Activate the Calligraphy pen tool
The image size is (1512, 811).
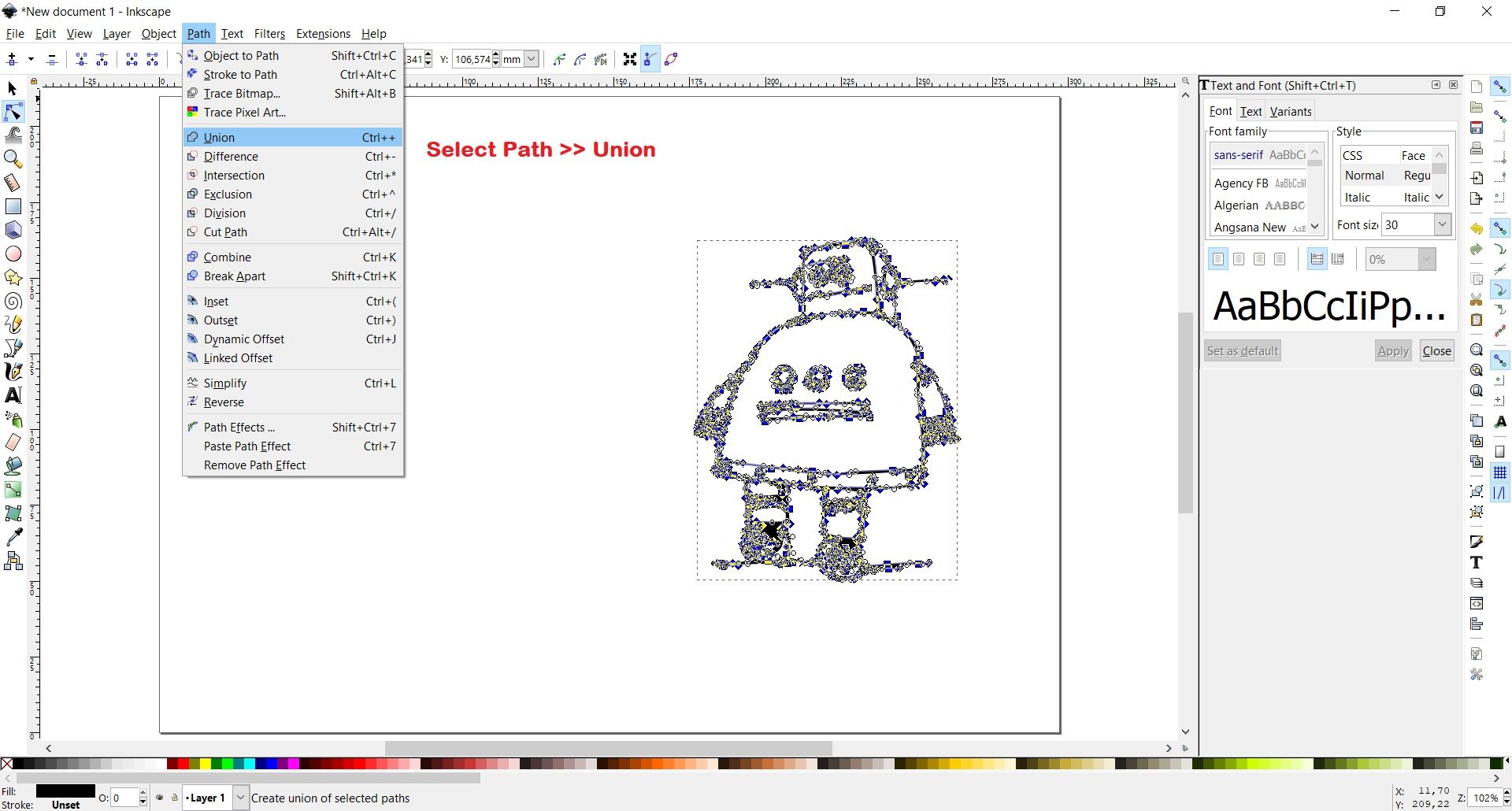13,372
